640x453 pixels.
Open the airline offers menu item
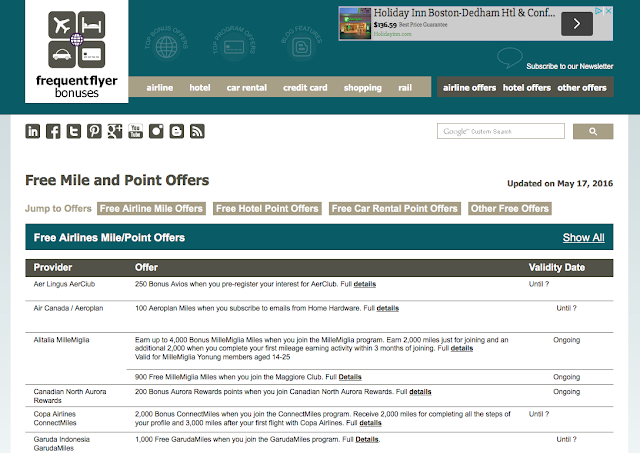tap(469, 87)
